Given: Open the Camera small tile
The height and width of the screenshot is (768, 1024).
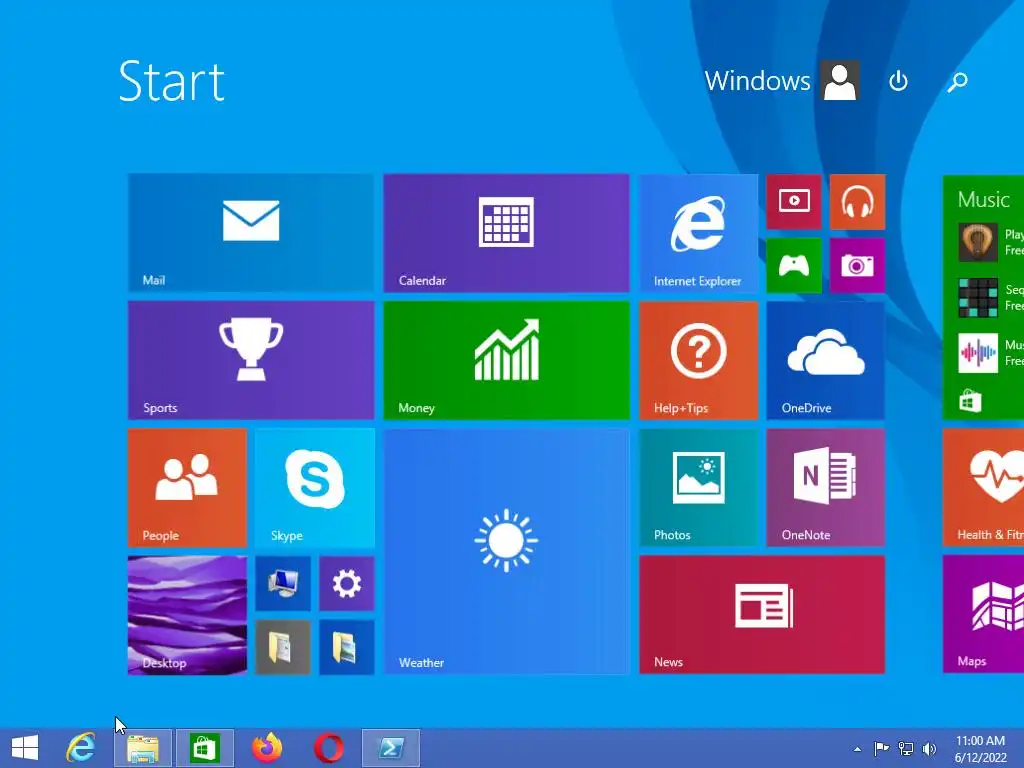Looking at the screenshot, I should 857,265.
